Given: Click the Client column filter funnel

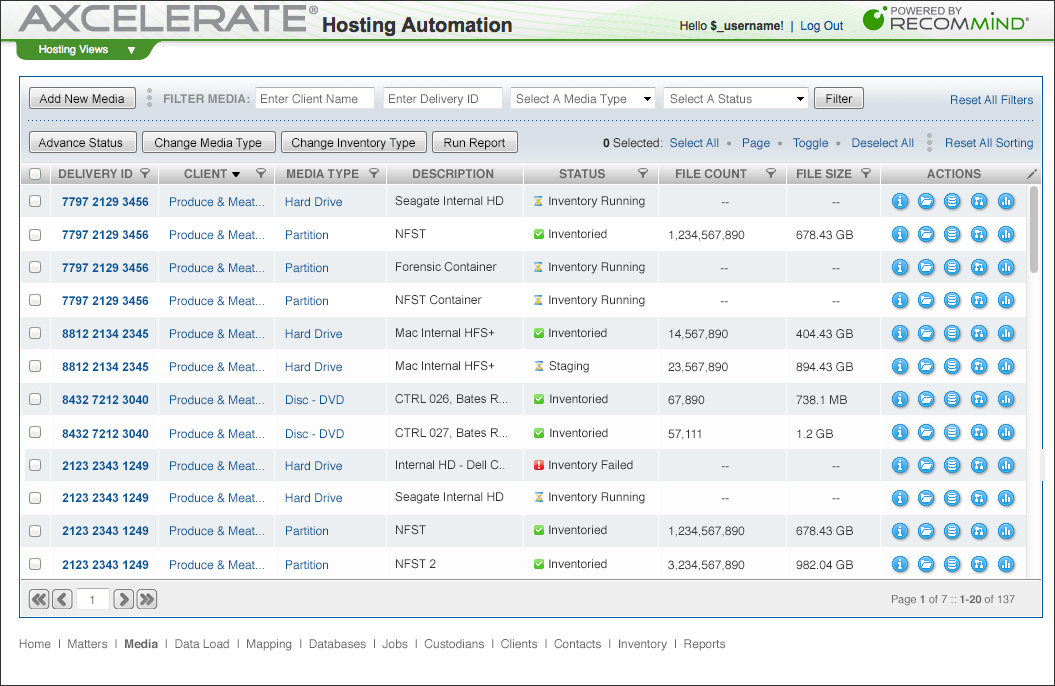Looking at the screenshot, I should click(x=261, y=174).
